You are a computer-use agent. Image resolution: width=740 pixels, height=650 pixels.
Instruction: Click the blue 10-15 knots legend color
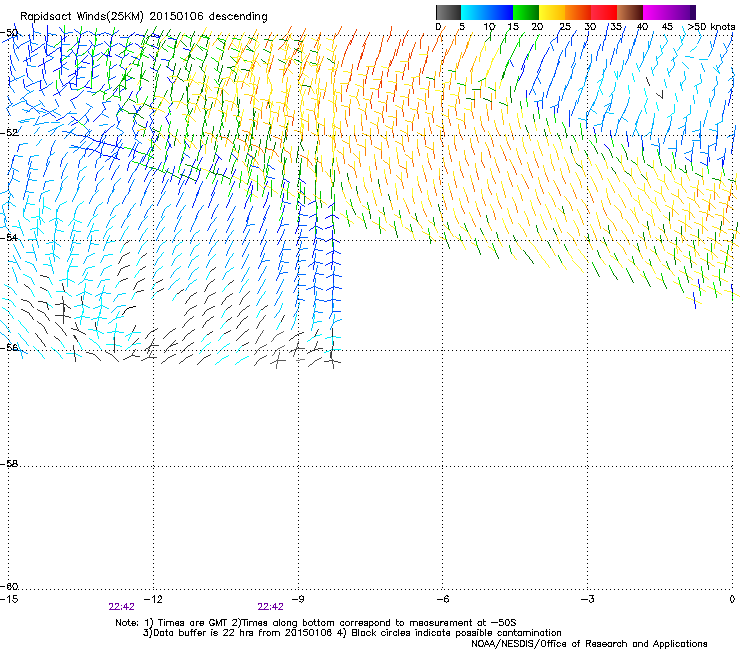[x=500, y=12]
